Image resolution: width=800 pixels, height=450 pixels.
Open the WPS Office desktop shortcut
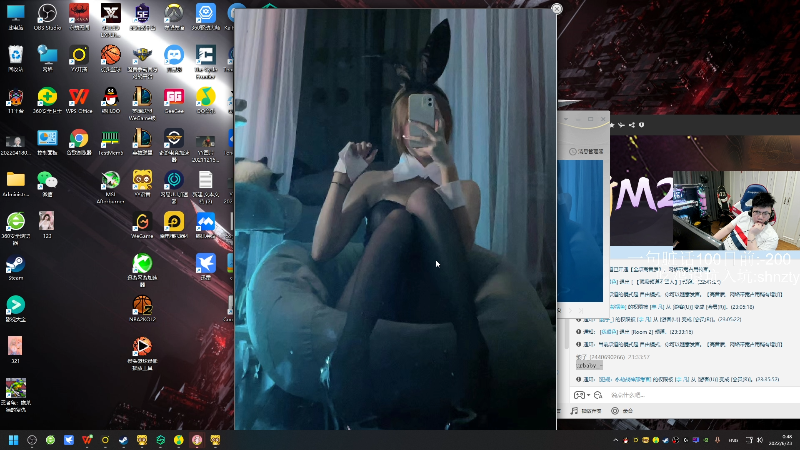click(79, 100)
